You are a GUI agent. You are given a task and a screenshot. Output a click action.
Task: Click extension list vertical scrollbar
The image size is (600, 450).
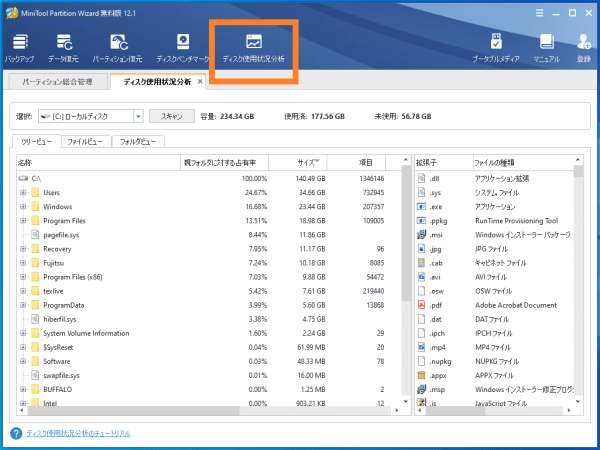coord(578,171)
